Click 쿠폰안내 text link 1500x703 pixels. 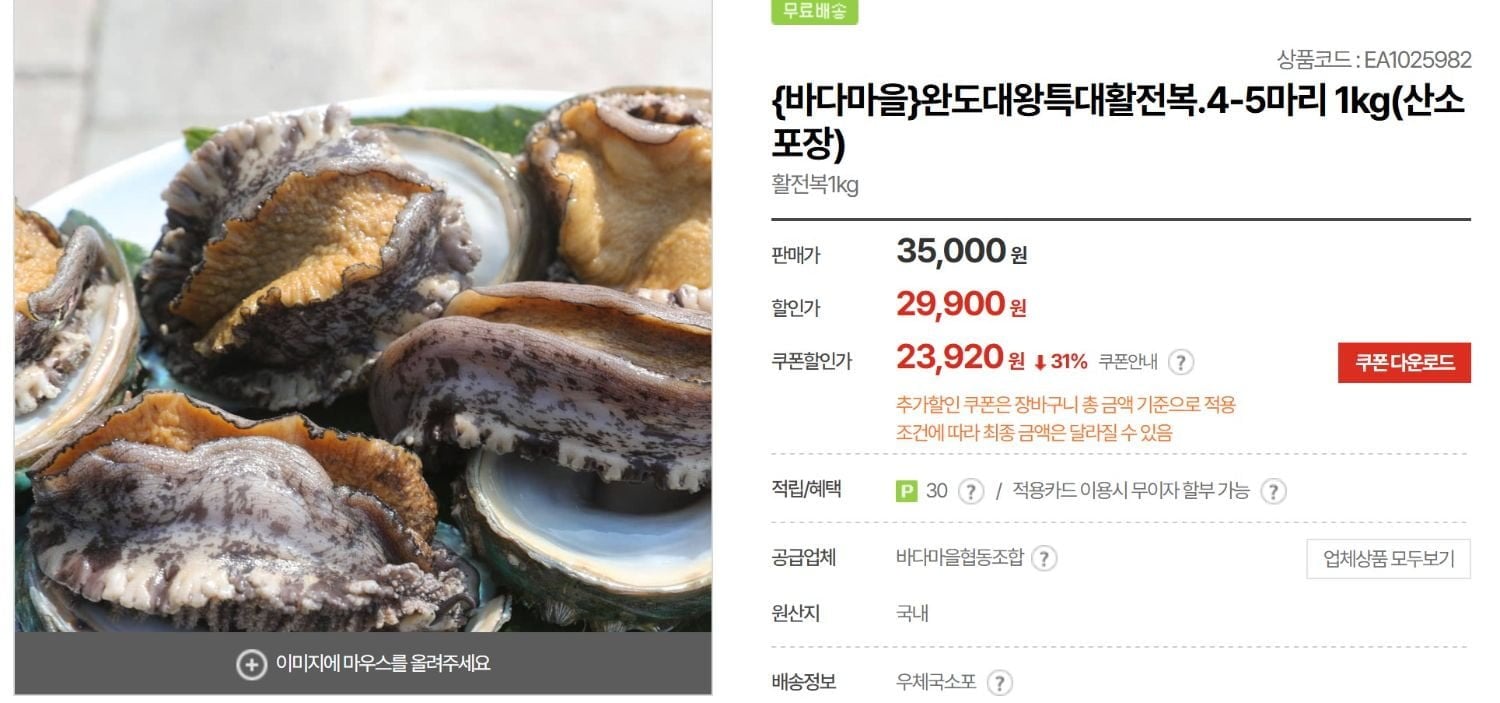(x=1128, y=362)
